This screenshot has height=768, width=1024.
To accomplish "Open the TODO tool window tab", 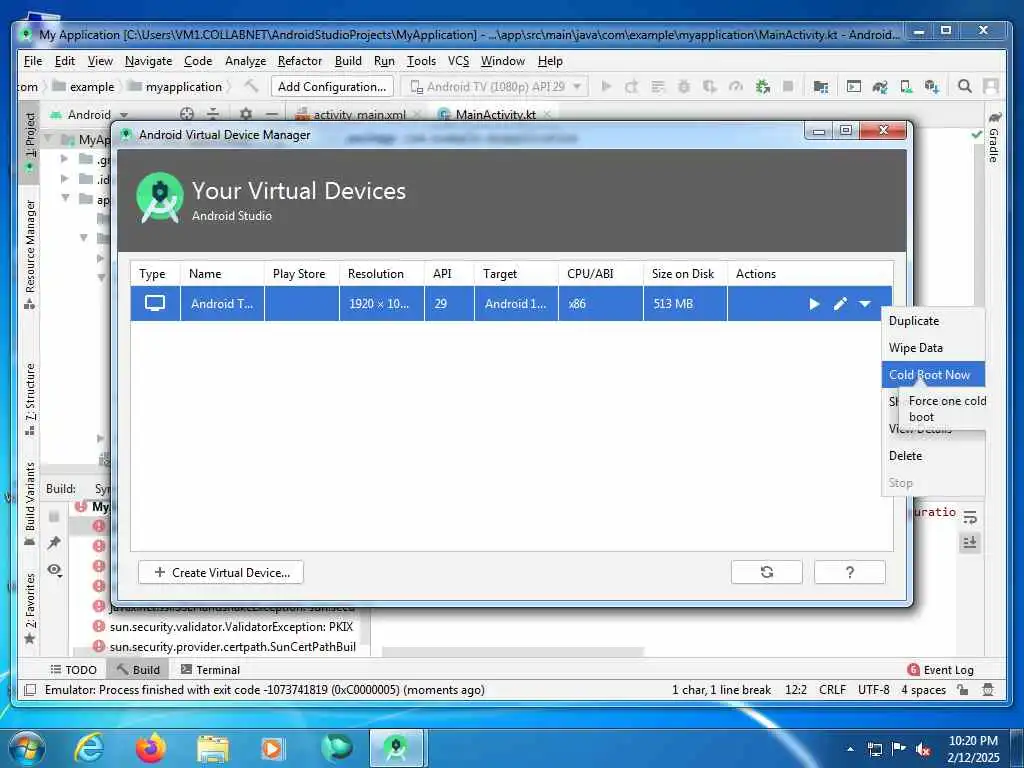I will point(73,669).
